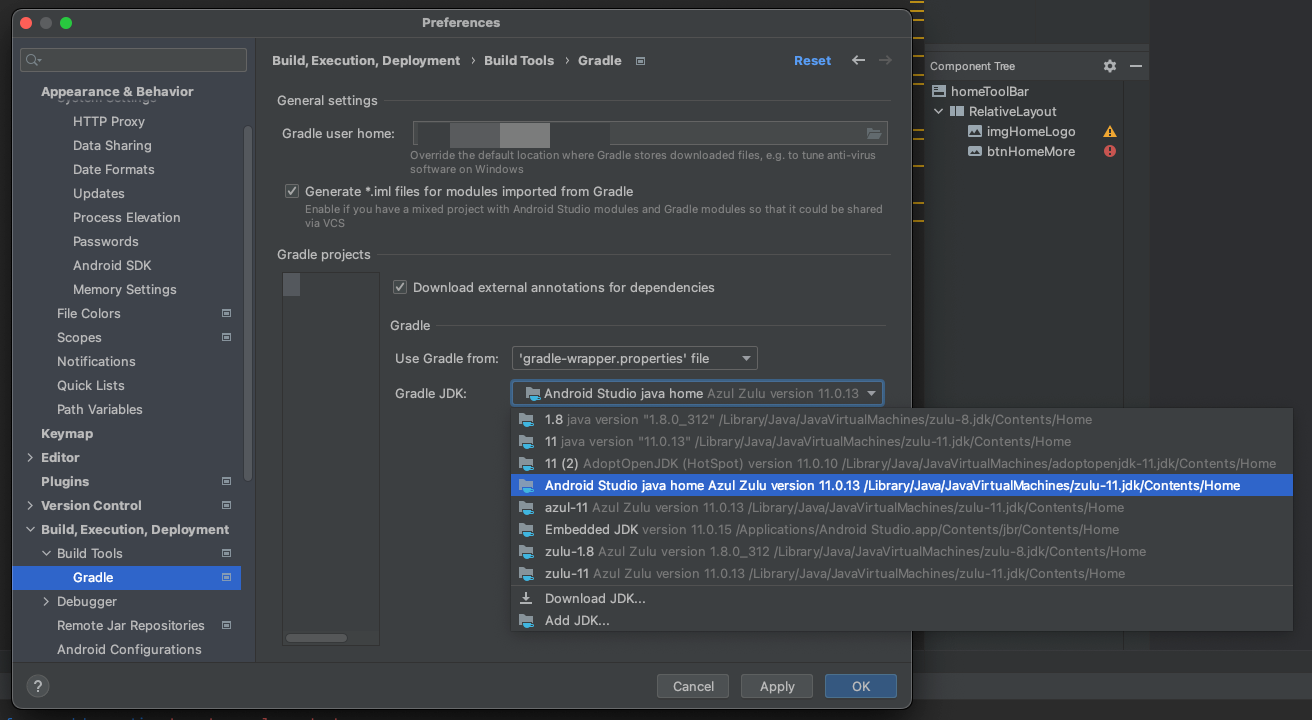Click the Reset link
Viewport: 1312px width, 720px height.
[812, 61]
